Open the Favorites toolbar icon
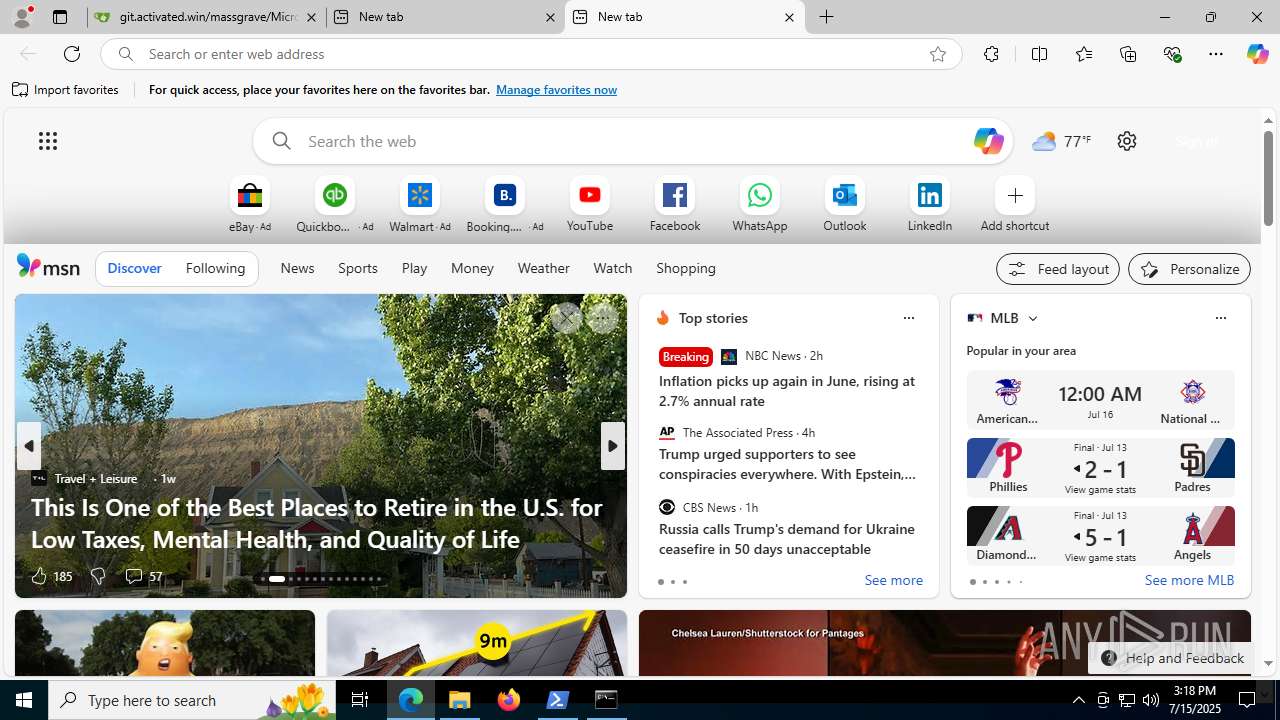 coord(1084,54)
